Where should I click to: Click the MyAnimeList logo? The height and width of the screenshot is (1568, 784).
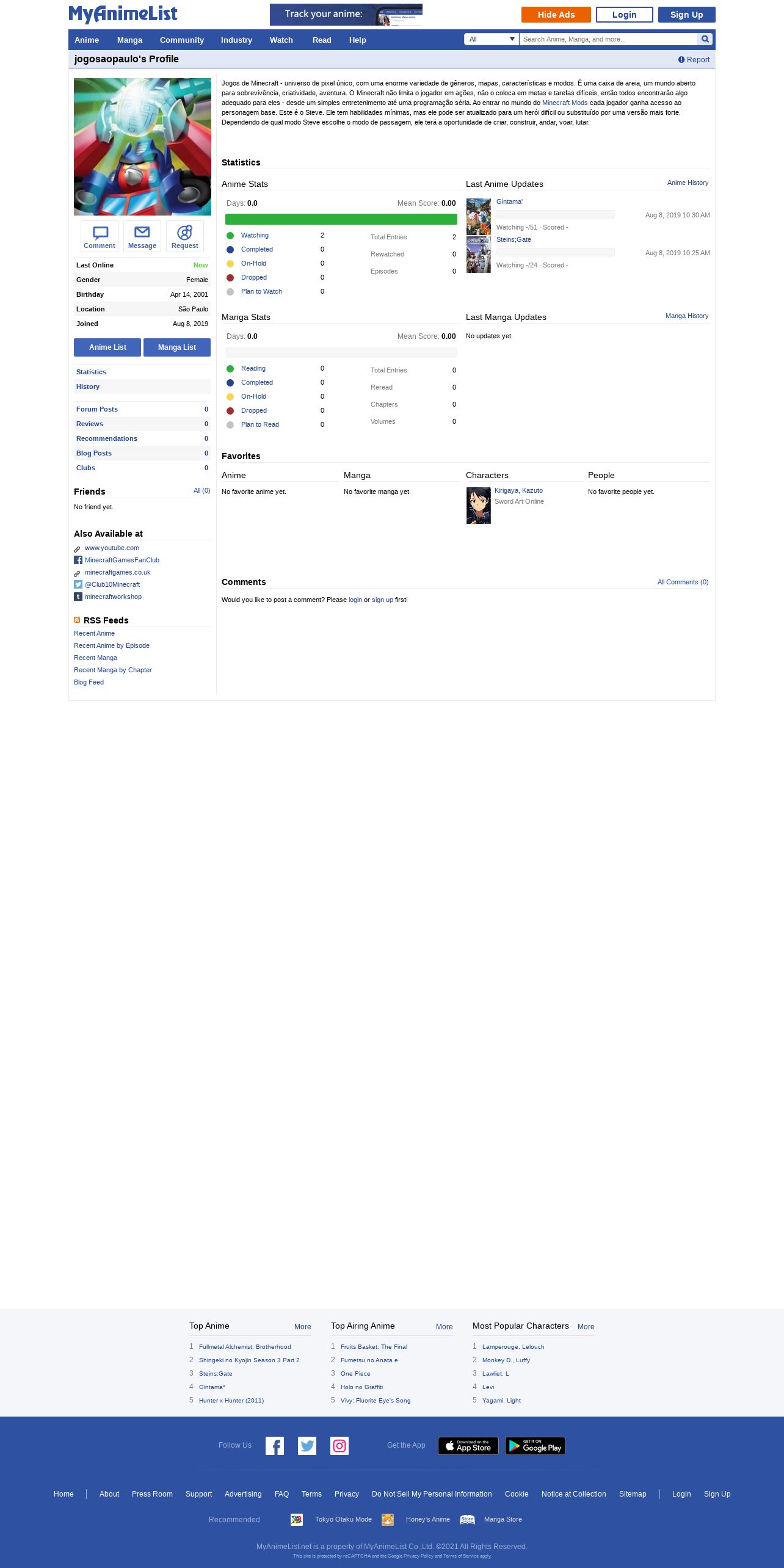point(123,14)
